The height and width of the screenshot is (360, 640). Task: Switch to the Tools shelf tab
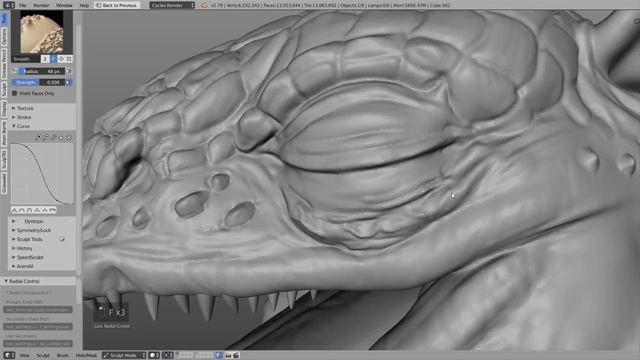click(4, 19)
